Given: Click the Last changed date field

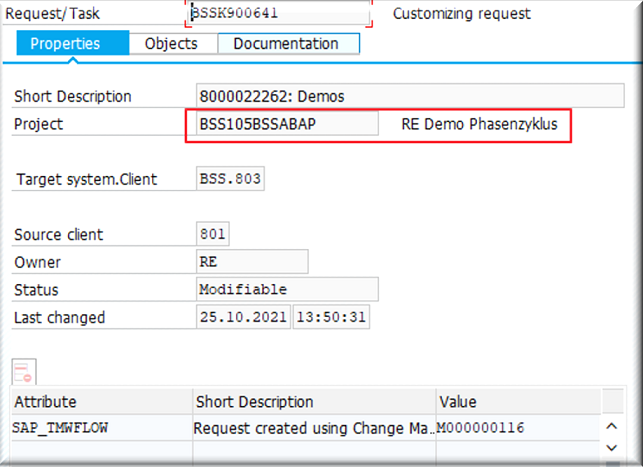Looking at the screenshot, I should tap(243, 318).
